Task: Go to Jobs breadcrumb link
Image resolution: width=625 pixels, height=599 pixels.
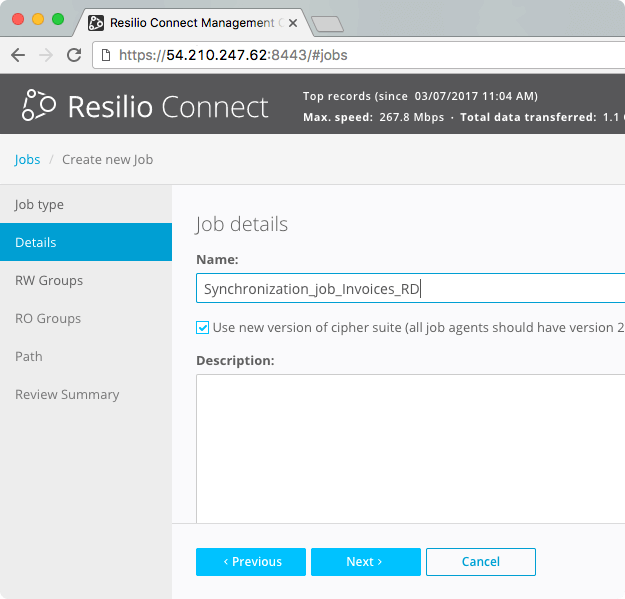Action: point(27,159)
